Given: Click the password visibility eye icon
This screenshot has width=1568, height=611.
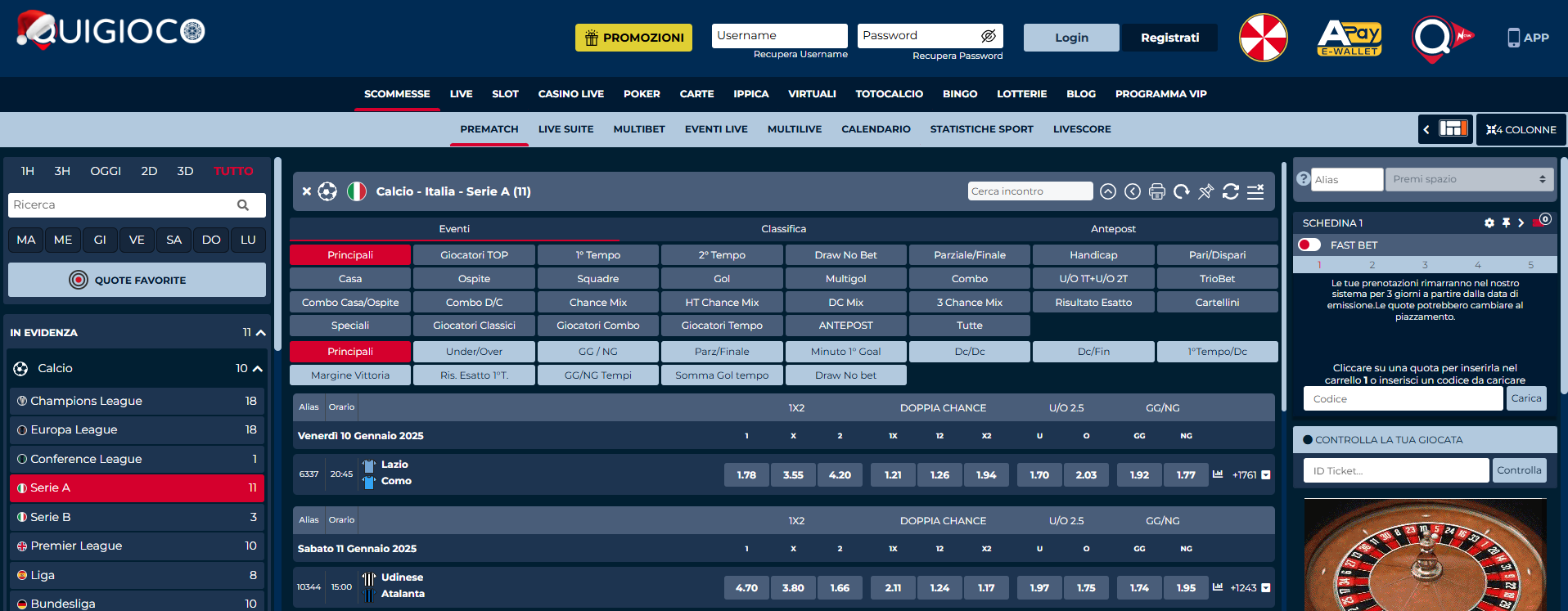Looking at the screenshot, I should tap(988, 36).
